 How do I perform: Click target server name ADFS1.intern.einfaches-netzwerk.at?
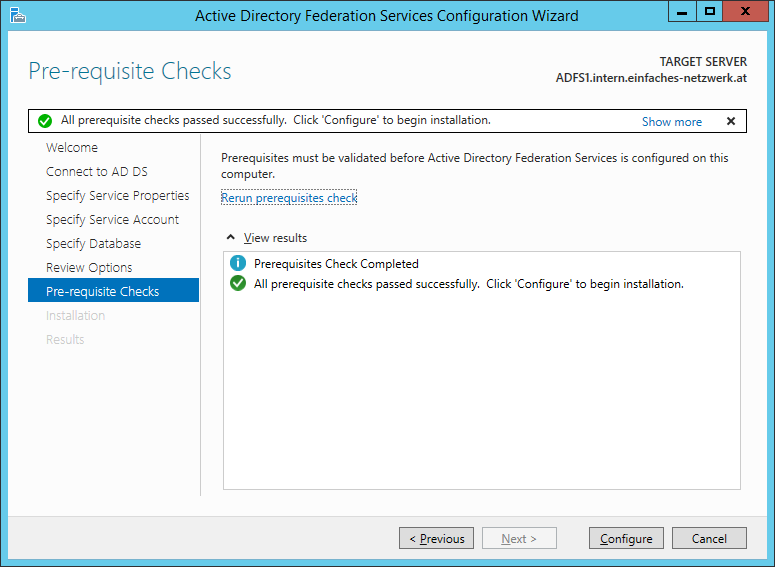[x=651, y=78]
